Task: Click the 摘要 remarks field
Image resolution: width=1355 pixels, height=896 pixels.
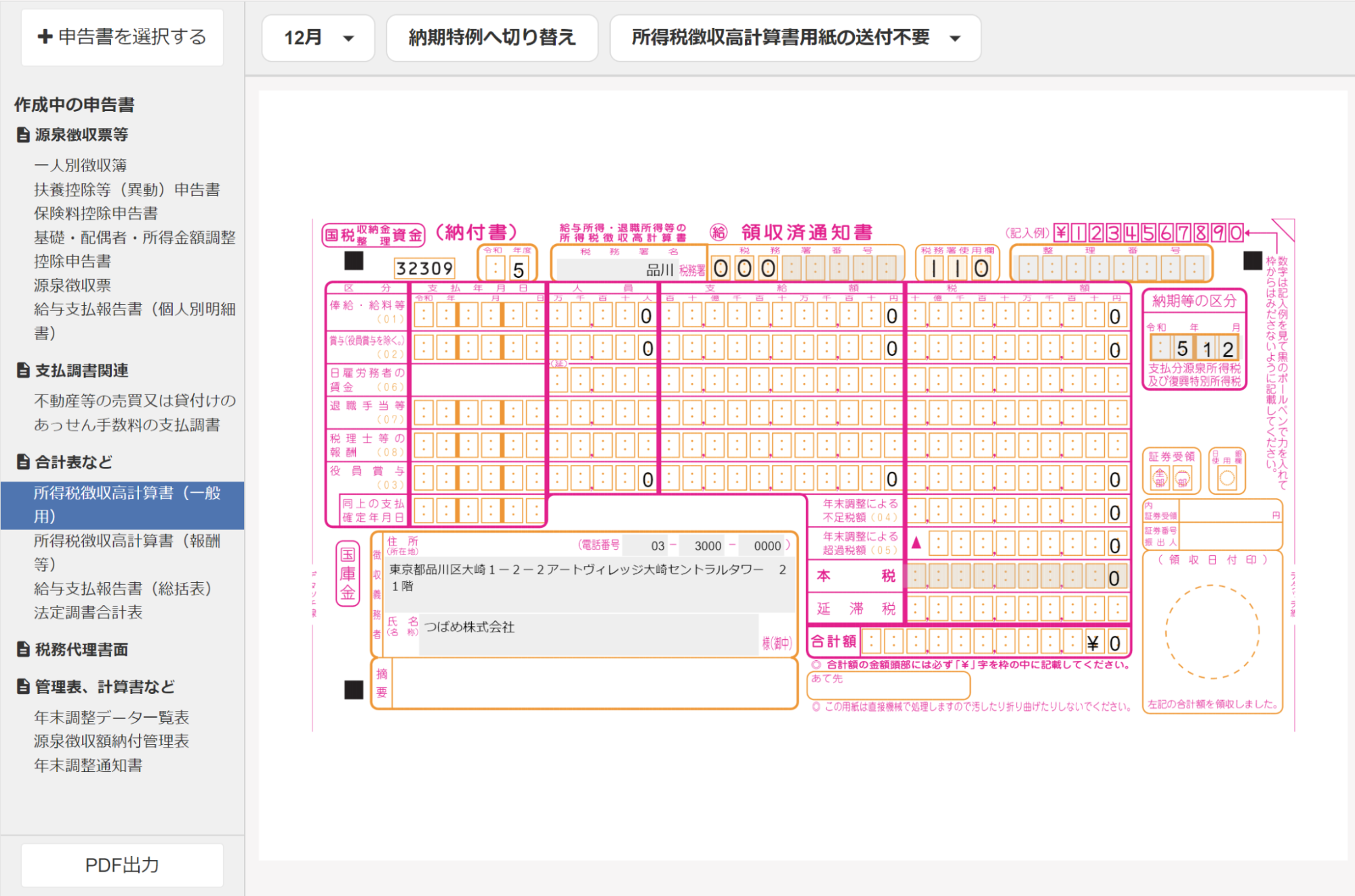Action: point(594,685)
